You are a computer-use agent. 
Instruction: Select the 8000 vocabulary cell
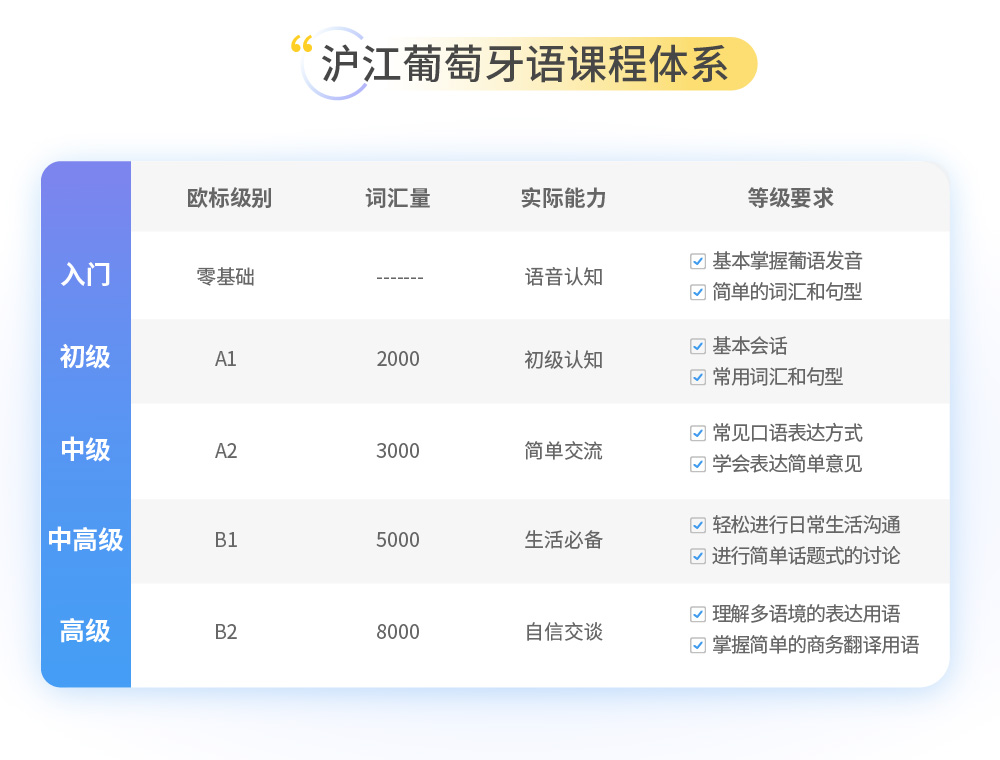[398, 633]
